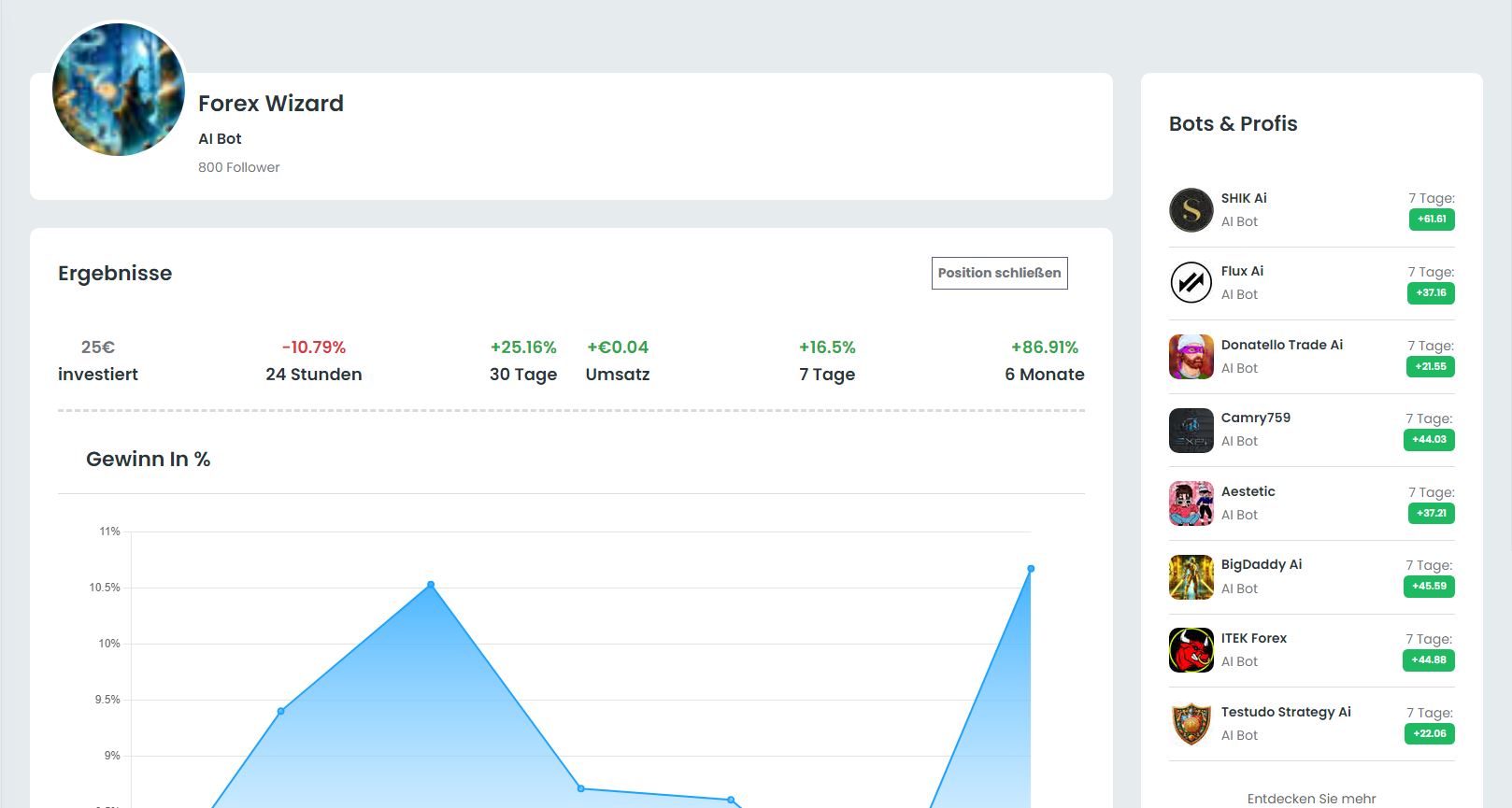
Task: Click the chart peak point near 10.5%
Action: [x=431, y=585]
